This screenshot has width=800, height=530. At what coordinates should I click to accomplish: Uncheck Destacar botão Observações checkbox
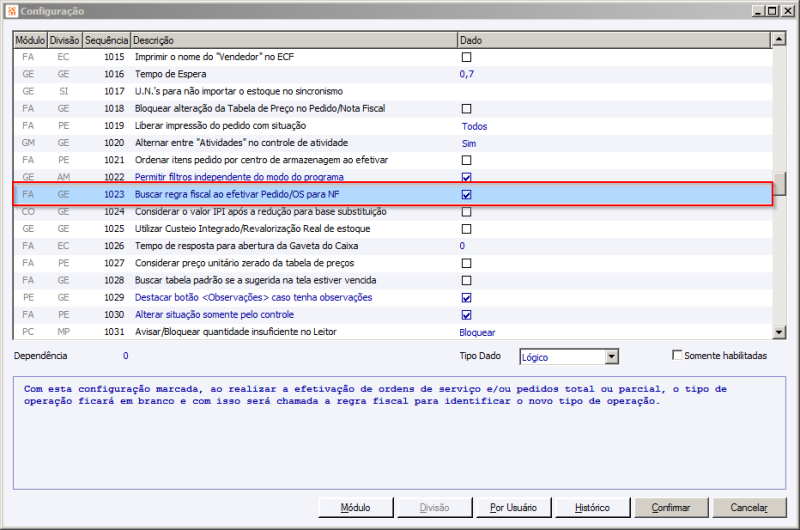466,297
